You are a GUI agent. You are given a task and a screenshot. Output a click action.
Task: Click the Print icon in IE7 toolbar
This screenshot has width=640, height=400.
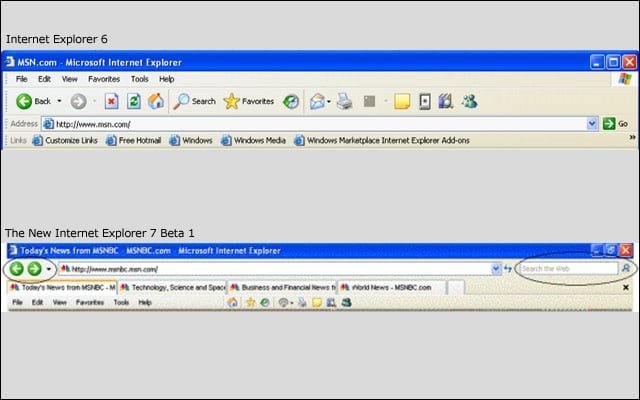click(x=302, y=302)
